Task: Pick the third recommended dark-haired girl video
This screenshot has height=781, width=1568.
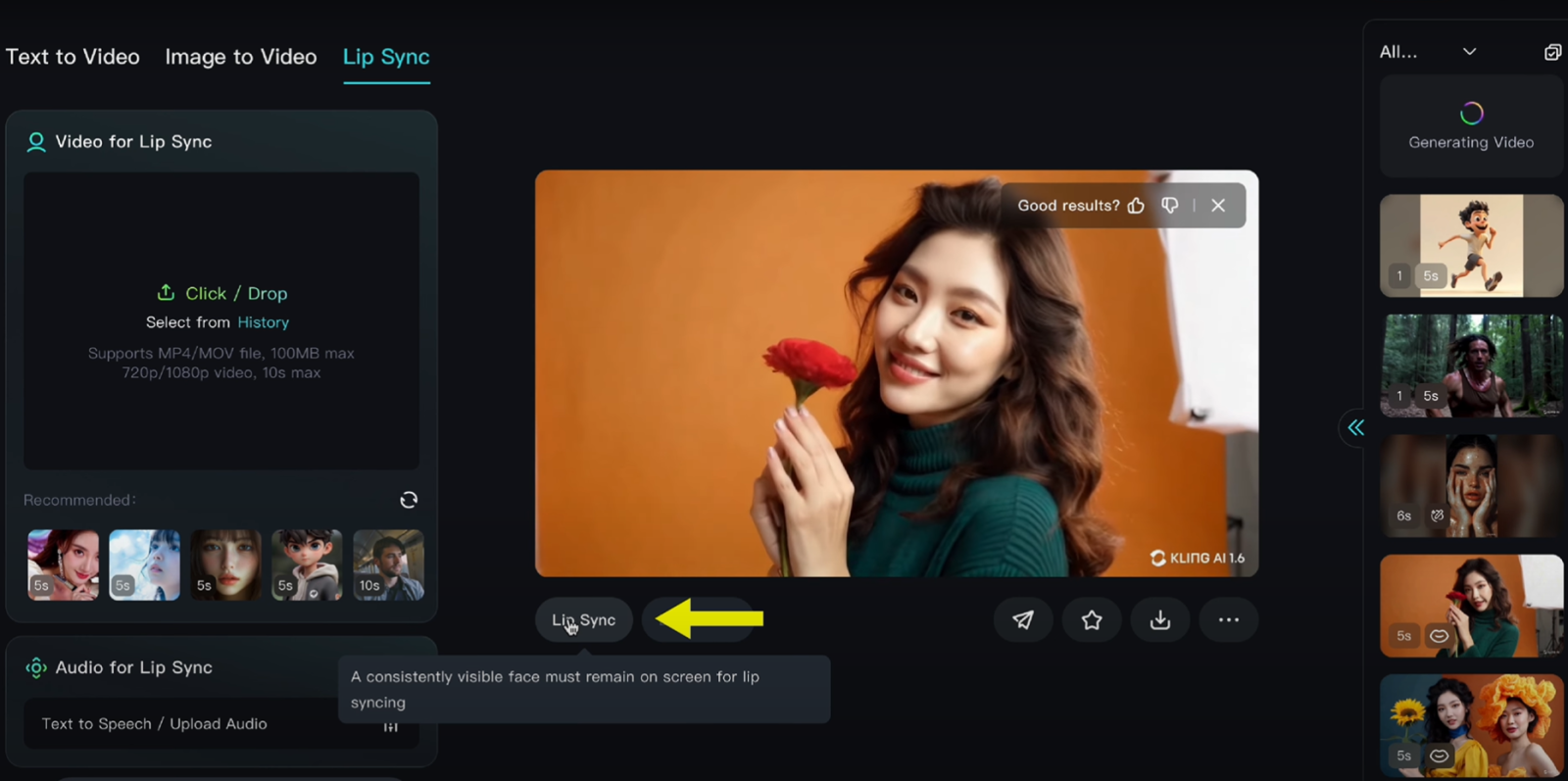Action: point(226,564)
